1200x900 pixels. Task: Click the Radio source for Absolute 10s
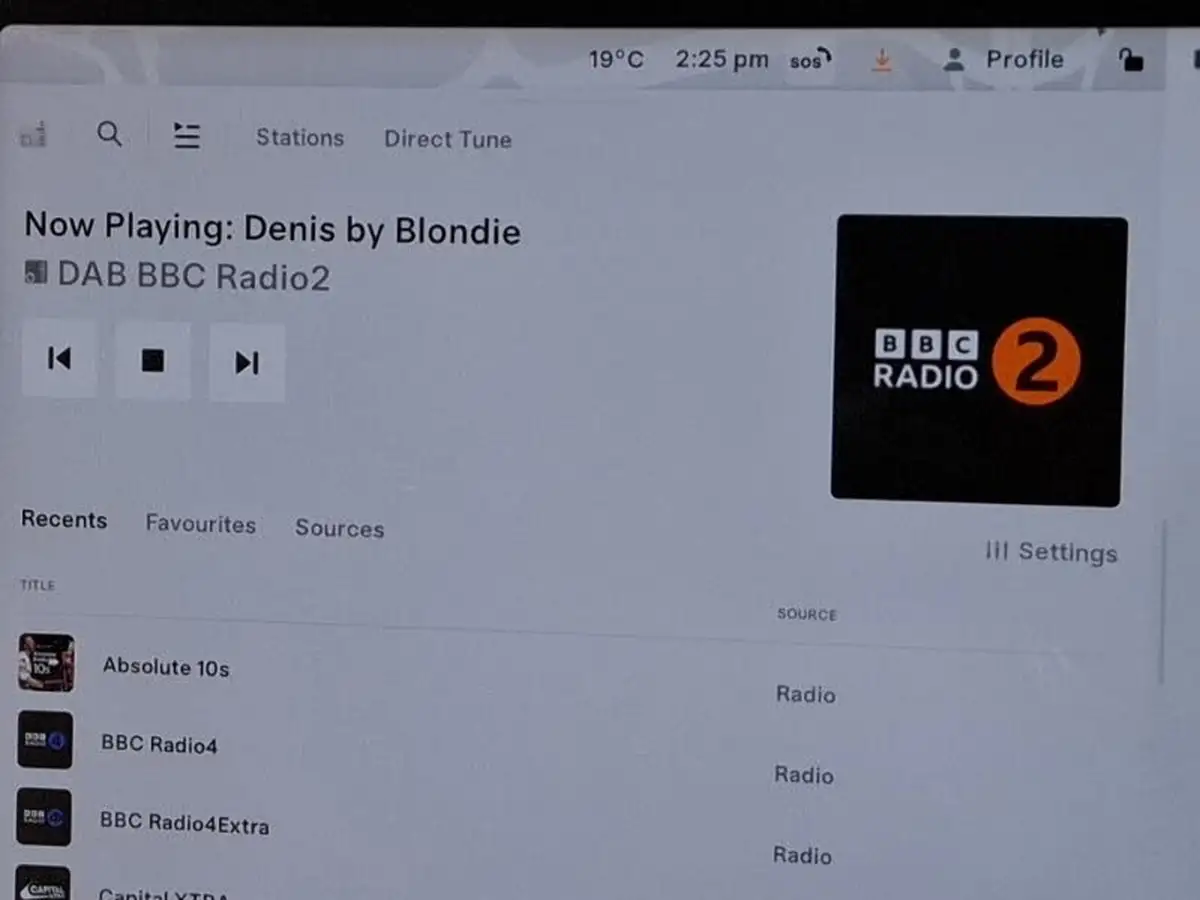pyautogui.click(x=806, y=694)
